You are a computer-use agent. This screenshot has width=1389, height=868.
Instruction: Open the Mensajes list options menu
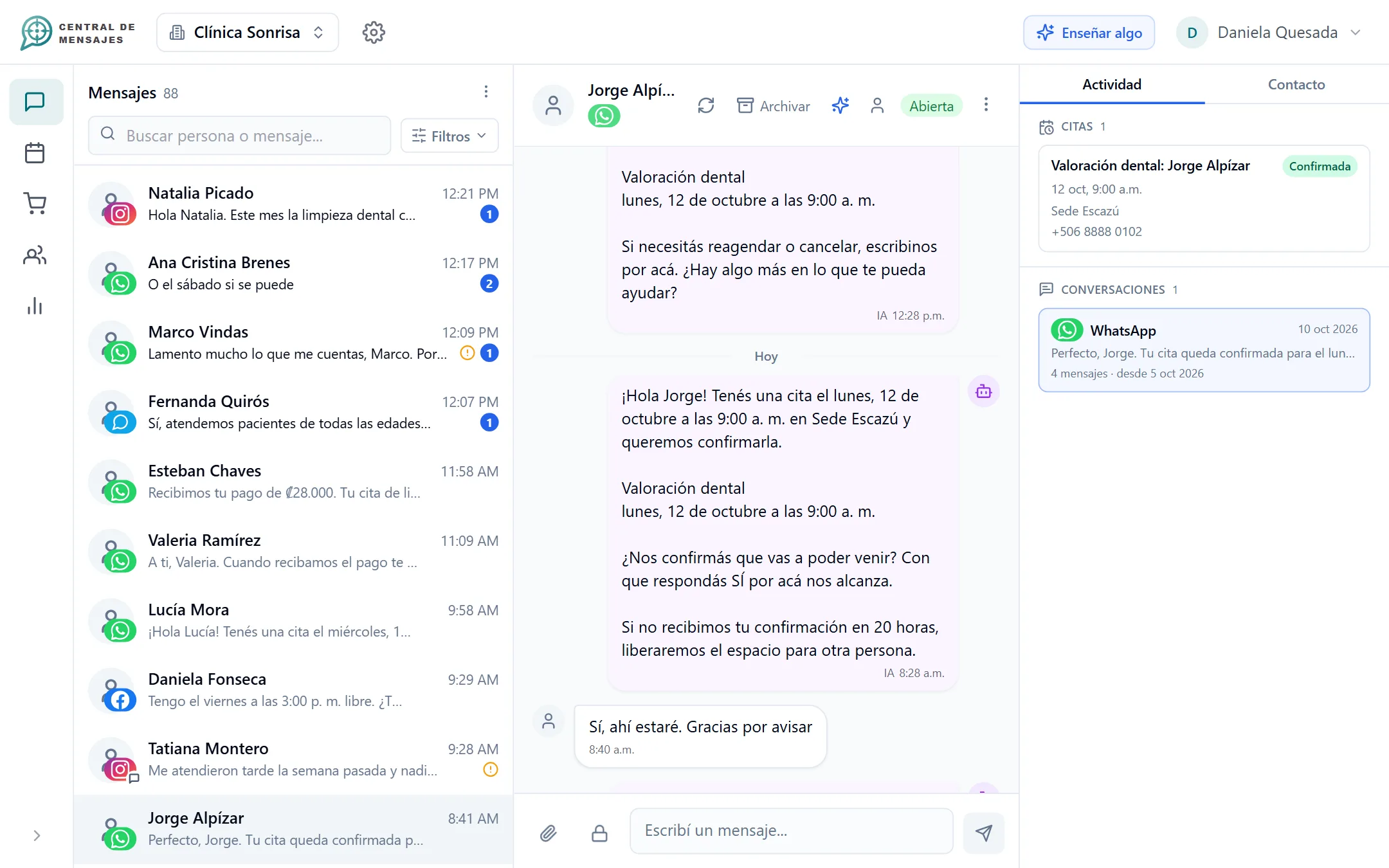click(x=486, y=92)
